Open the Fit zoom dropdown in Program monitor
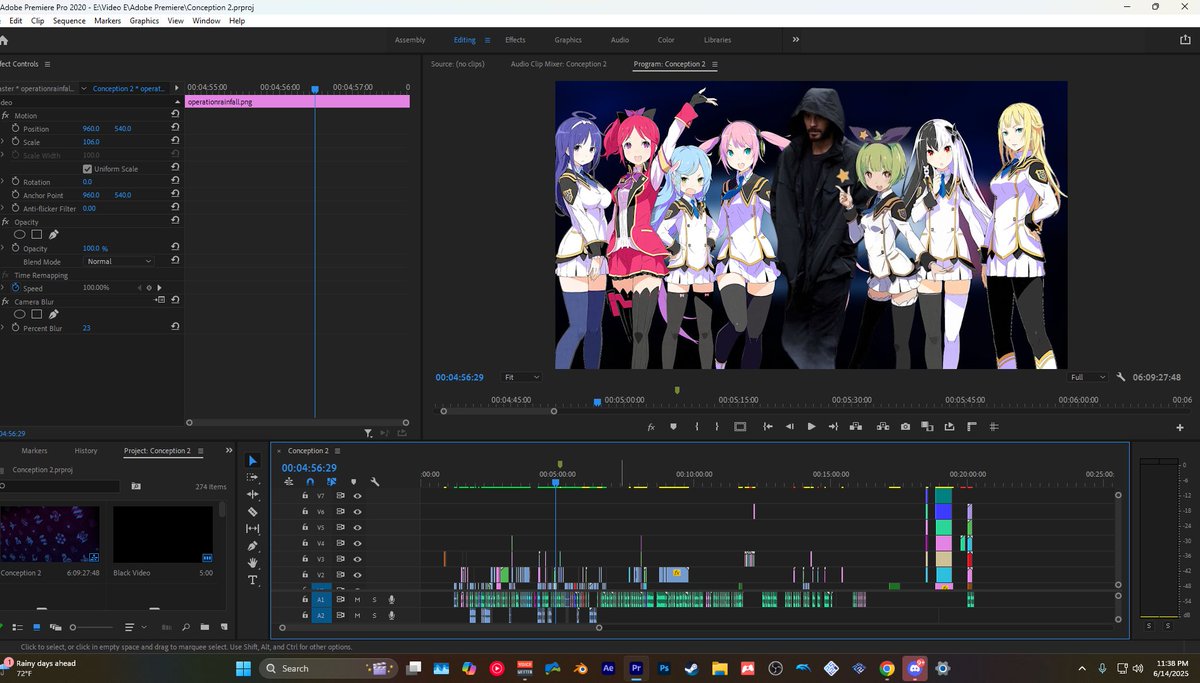 [521, 377]
